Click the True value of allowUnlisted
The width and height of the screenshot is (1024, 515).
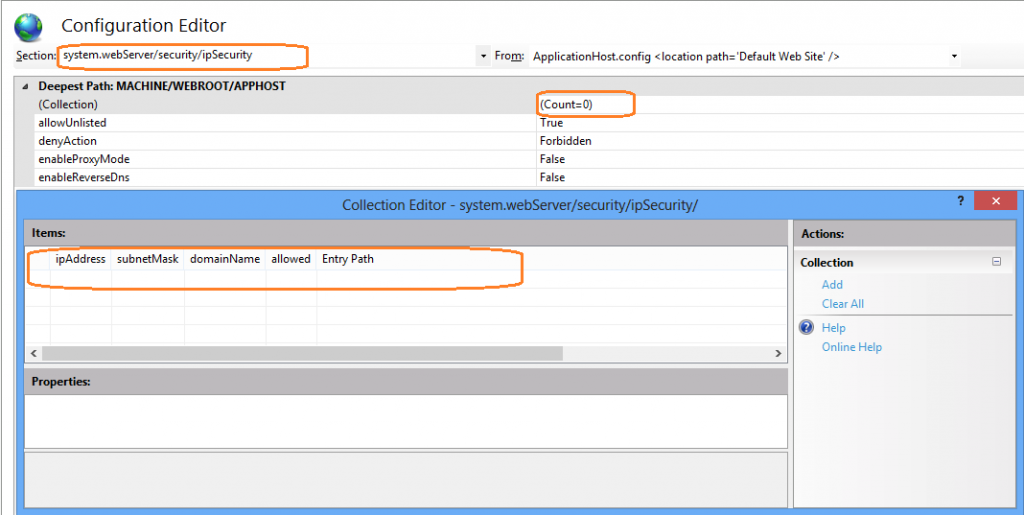pos(551,123)
